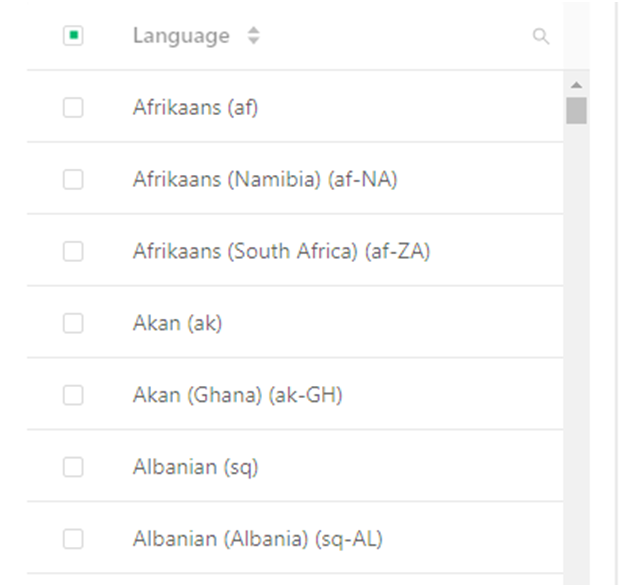Enable the Akan (ak) checkbox
This screenshot has height=587, width=634.
click(73, 323)
